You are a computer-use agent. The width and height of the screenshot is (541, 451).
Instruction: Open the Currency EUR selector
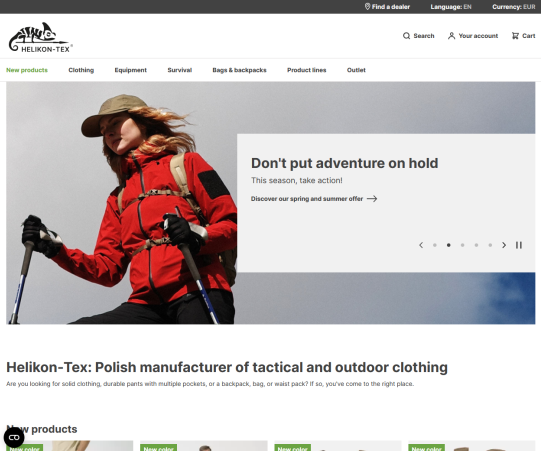pyautogui.click(x=514, y=7)
